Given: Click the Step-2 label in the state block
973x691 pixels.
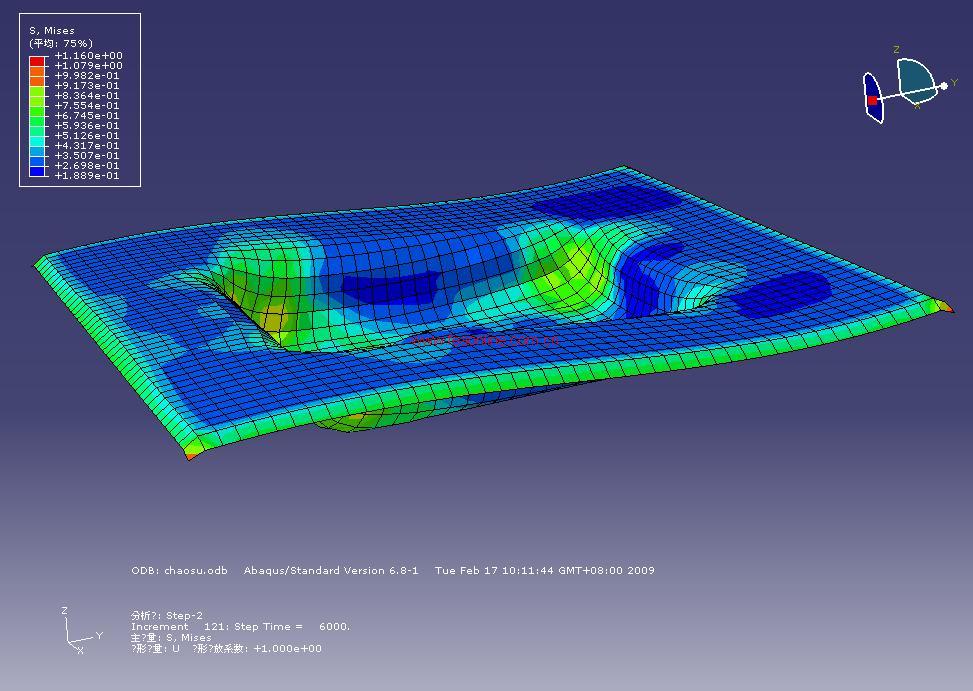Looking at the screenshot, I should pos(184,616).
